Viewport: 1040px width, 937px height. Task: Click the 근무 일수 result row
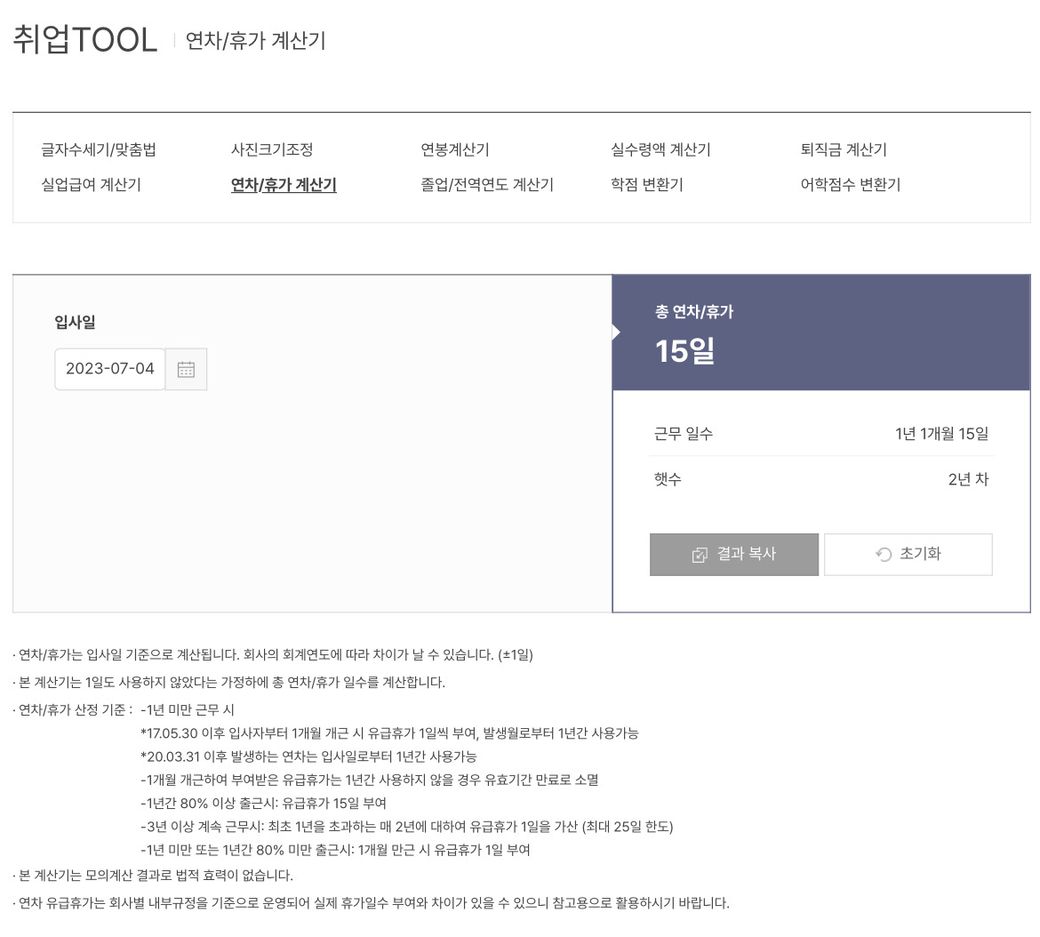pos(821,434)
